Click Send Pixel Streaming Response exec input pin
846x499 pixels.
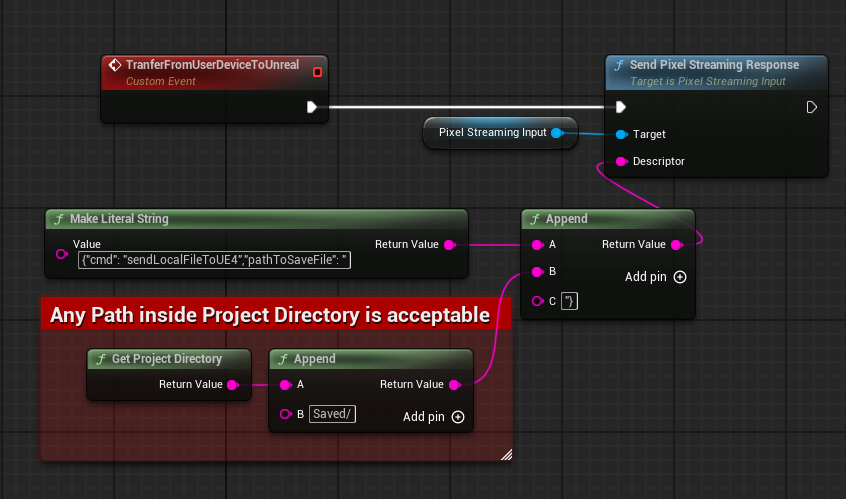click(x=621, y=107)
